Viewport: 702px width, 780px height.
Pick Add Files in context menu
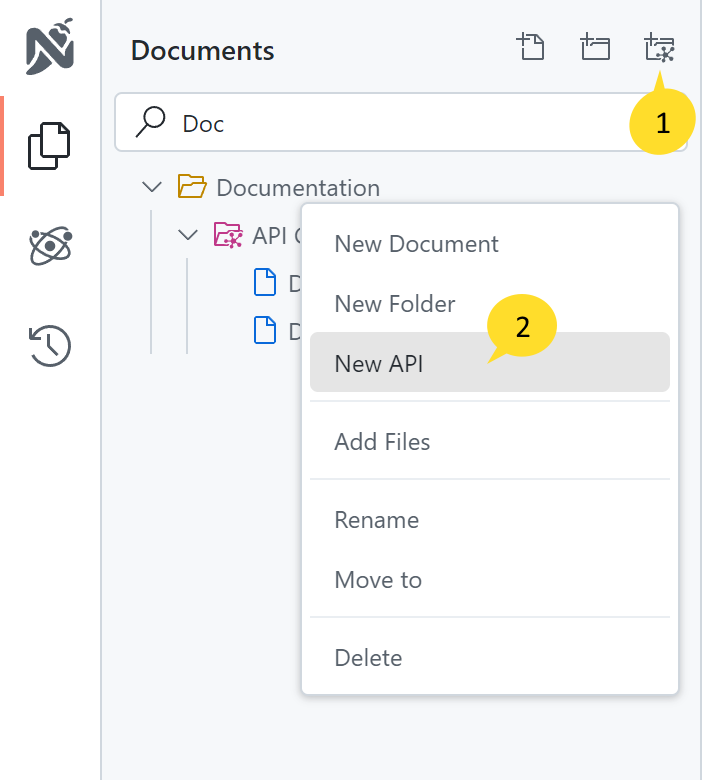click(x=382, y=442)
